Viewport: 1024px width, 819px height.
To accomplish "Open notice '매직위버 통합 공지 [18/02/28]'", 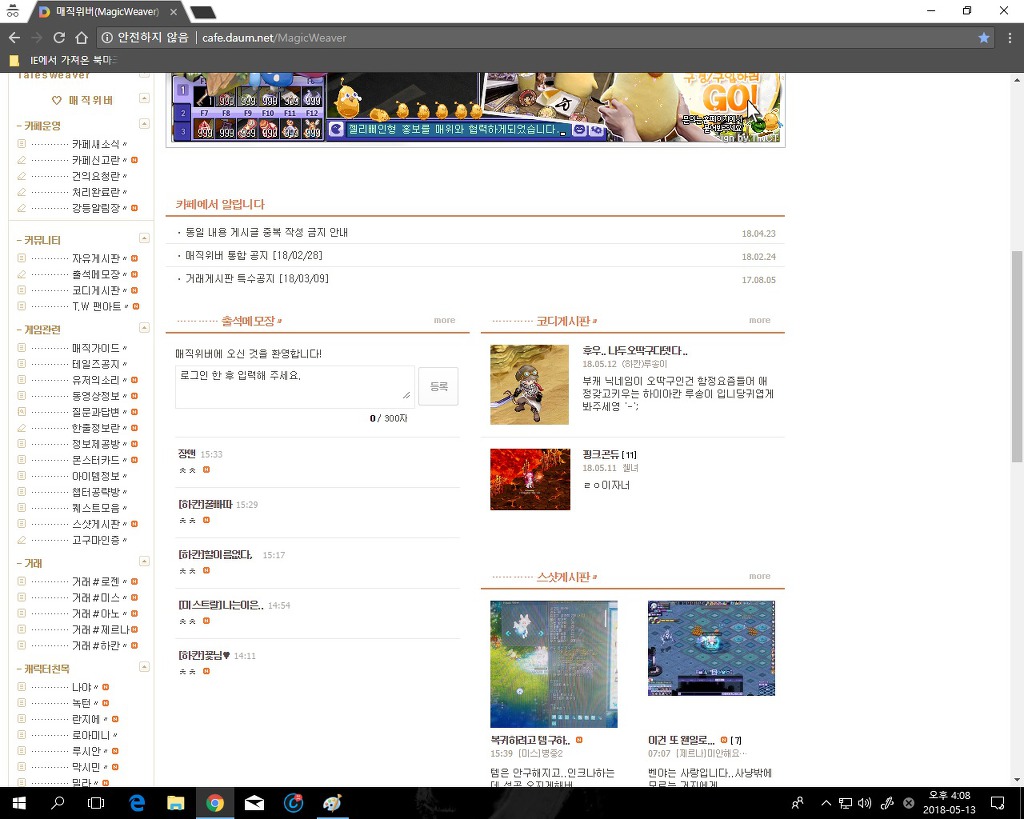I will (254, 255).
